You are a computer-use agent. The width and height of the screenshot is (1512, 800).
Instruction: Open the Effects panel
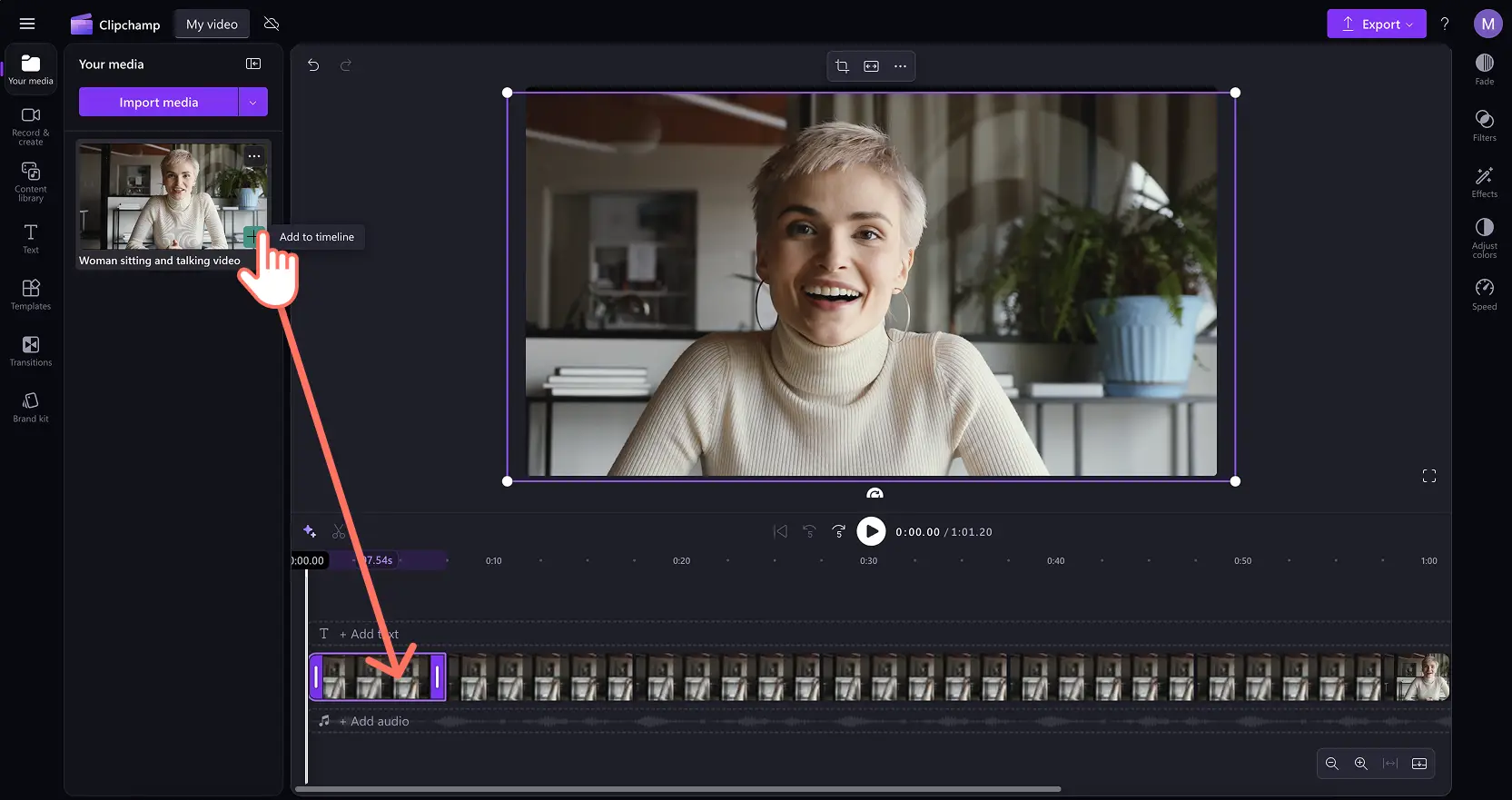coord(1485,182)
